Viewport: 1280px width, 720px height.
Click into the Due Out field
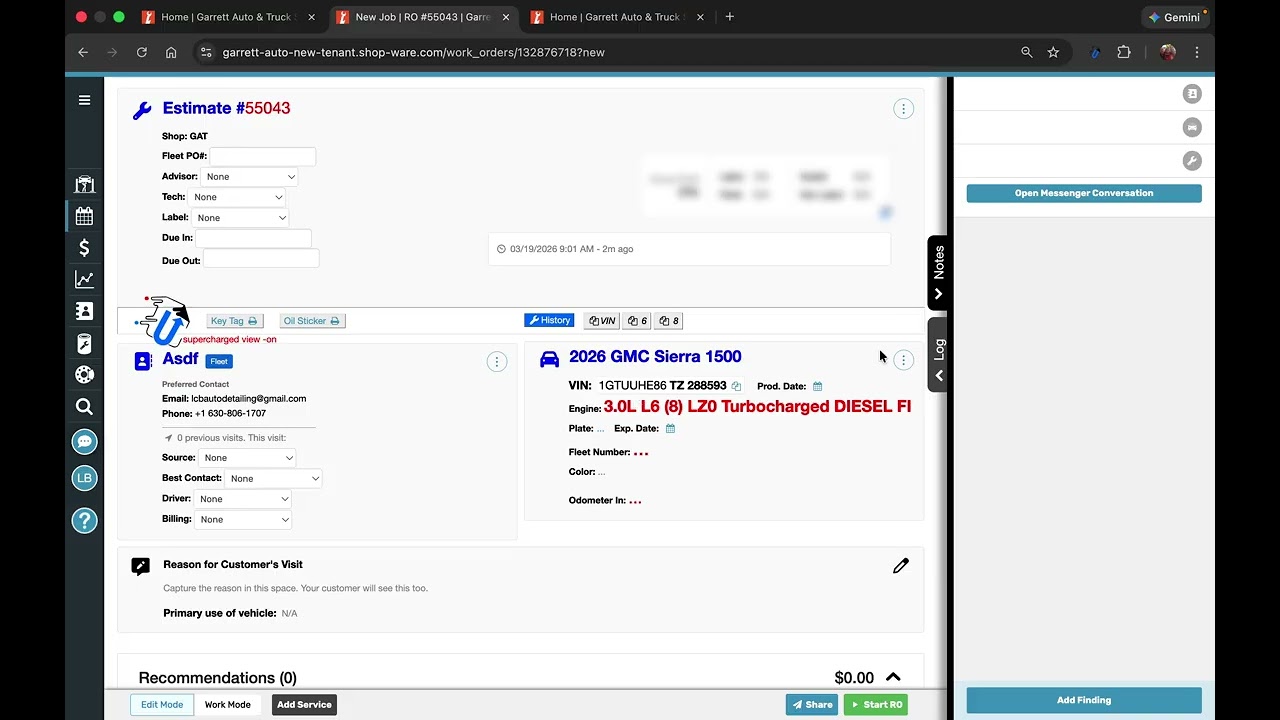261,261
